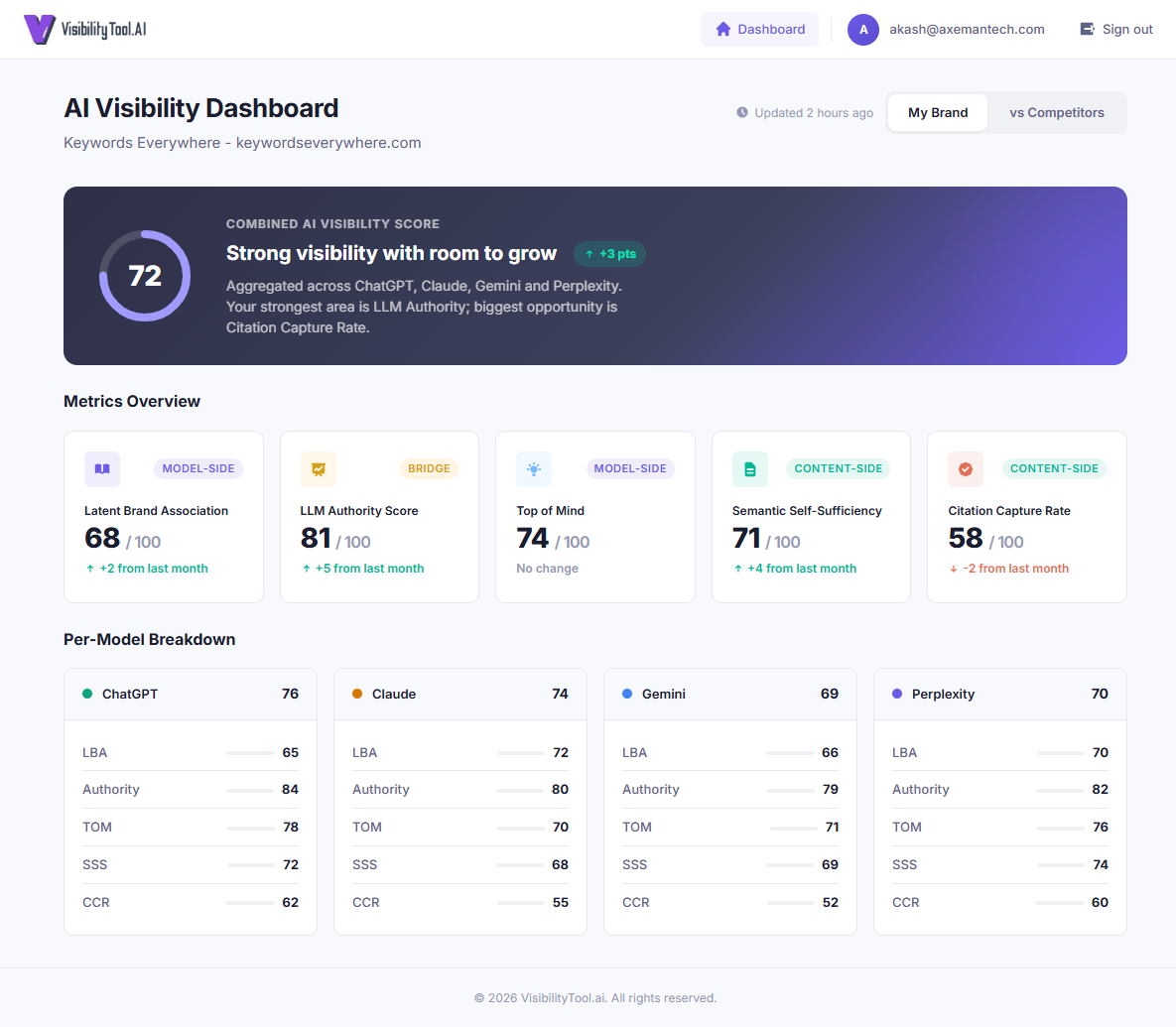Viewport: 1176px width, 1027px height.
Task: Click the circular 72 visibility score ring
Action: [x=145, y=276]
